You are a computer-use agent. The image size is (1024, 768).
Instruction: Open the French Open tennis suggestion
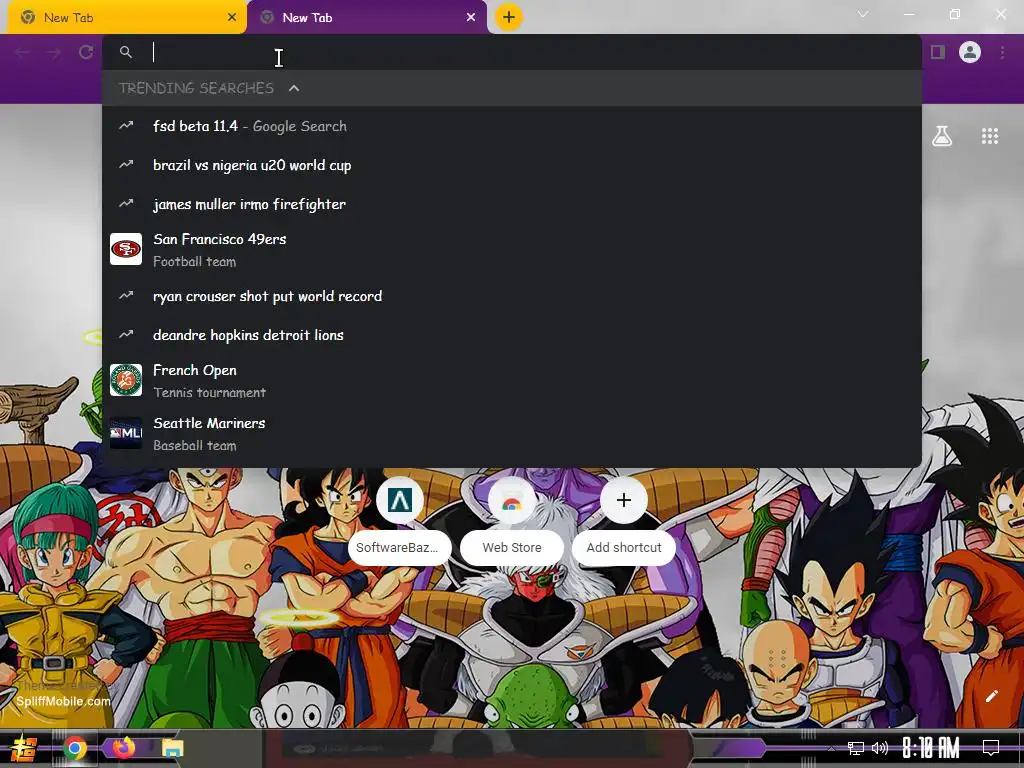(511, 380)
